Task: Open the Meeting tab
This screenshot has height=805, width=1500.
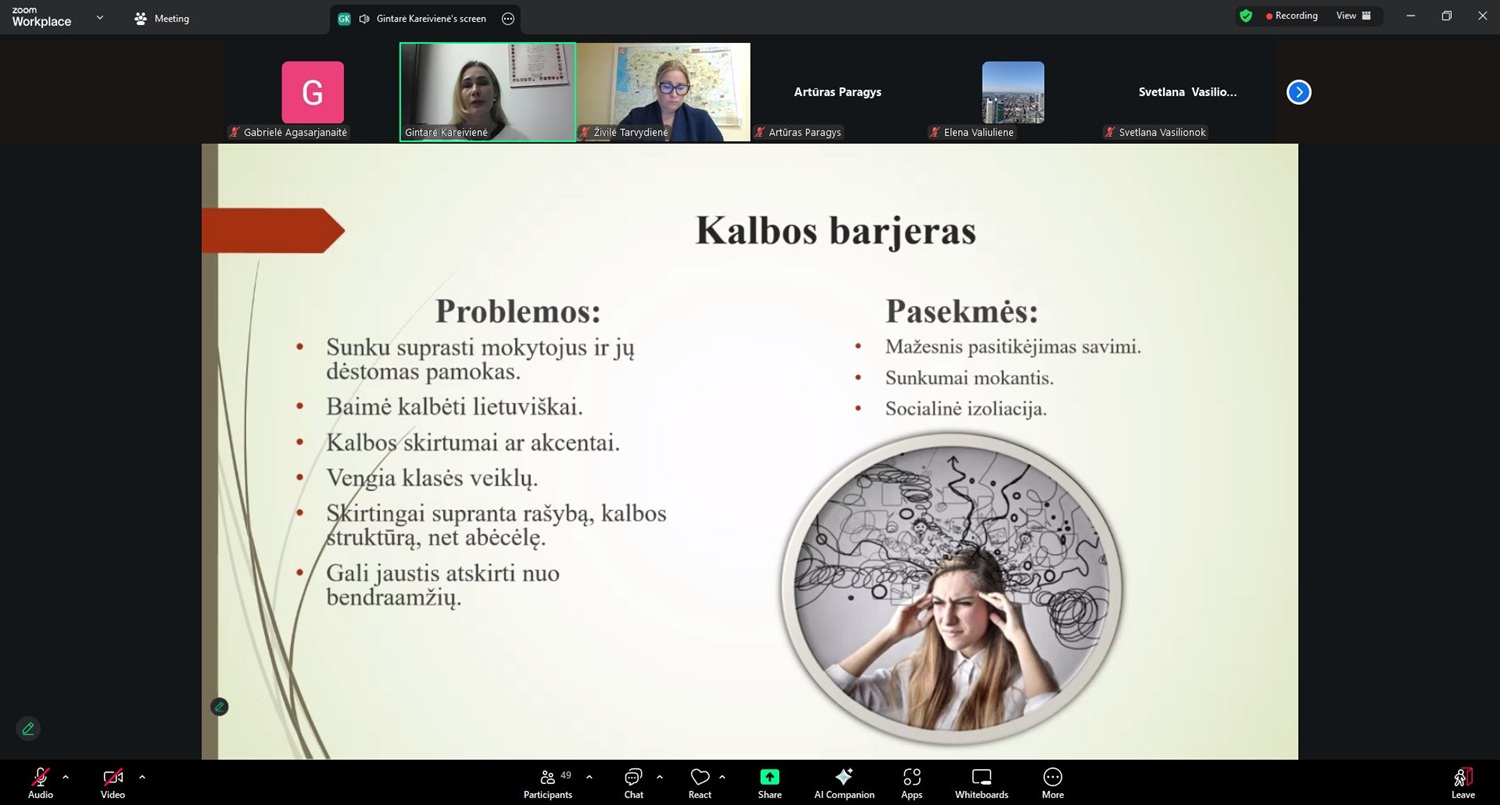Action: [162, 18]
